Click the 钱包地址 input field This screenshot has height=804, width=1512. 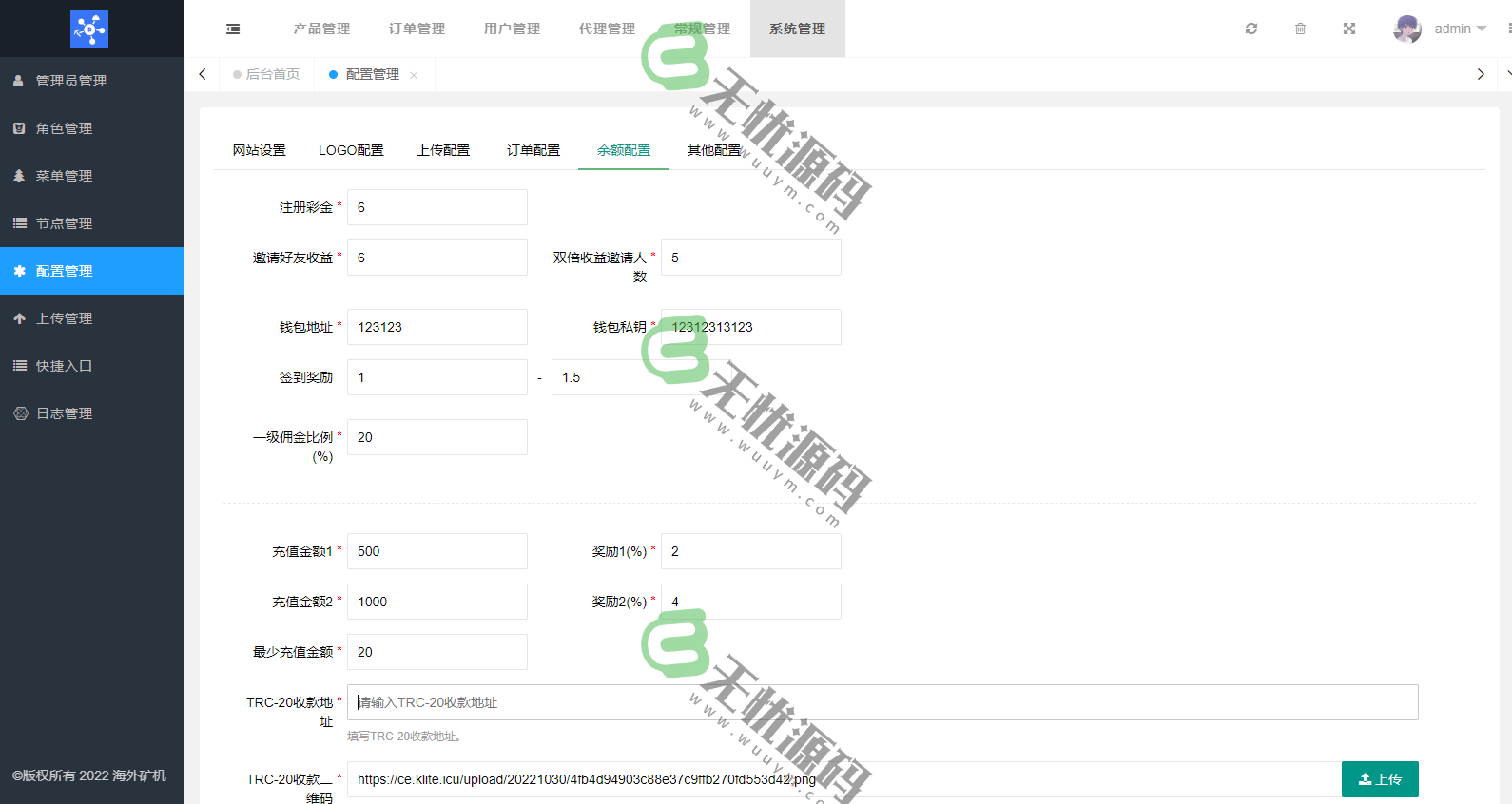(x=437, y=327)
